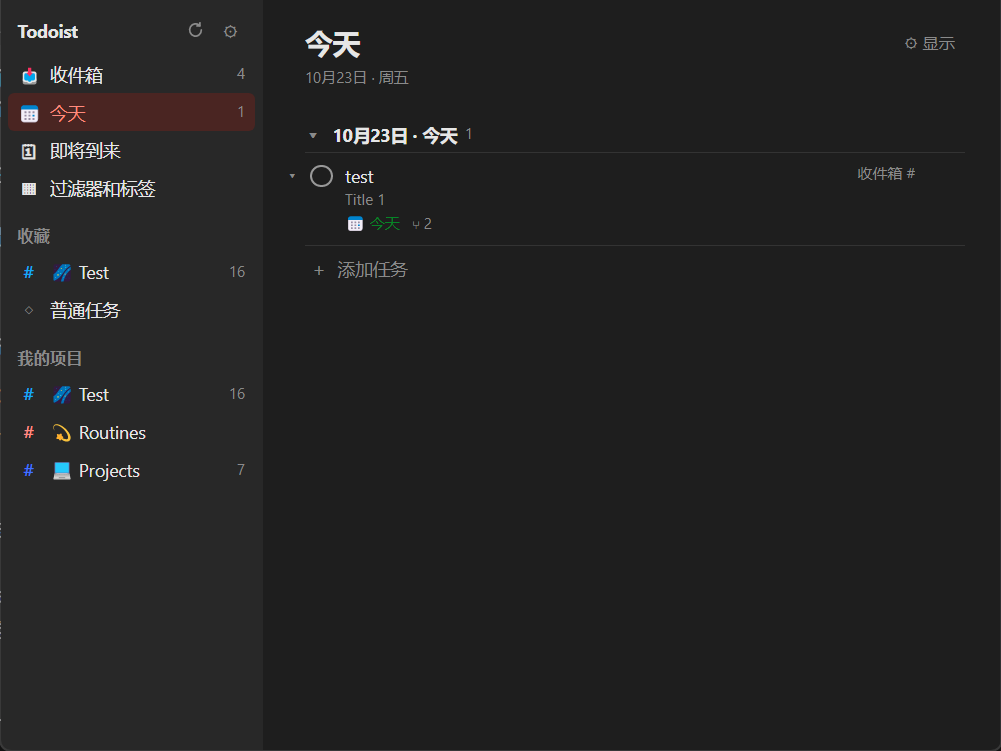Viewport: 1001px width, 751px height.
Task: Click the inbox count 4
Action: 241,74
